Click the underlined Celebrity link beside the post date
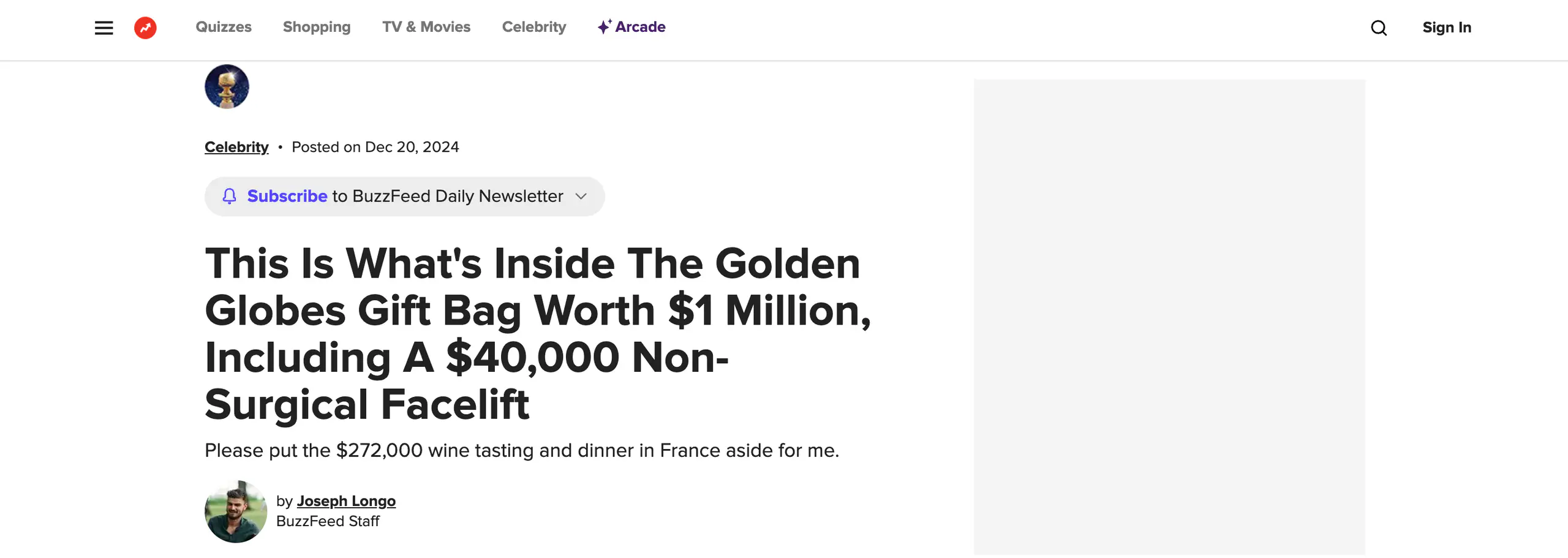Screen dimensions: 1568x558 click(236, 147)
